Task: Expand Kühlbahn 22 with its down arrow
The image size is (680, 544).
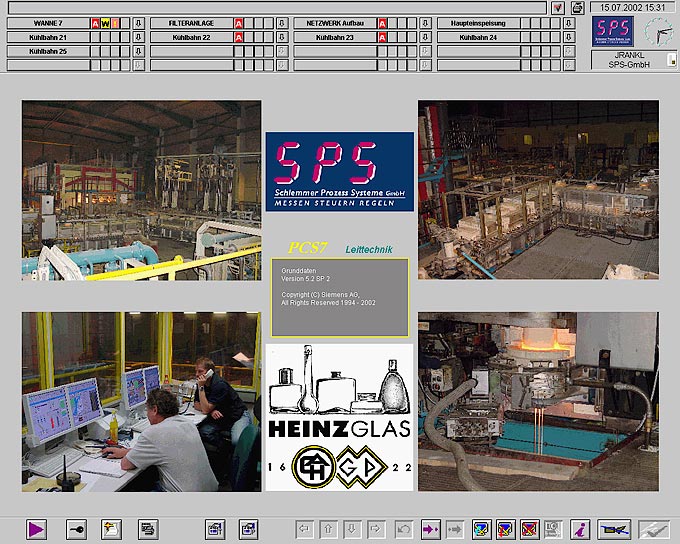Action: click(282, 37)
